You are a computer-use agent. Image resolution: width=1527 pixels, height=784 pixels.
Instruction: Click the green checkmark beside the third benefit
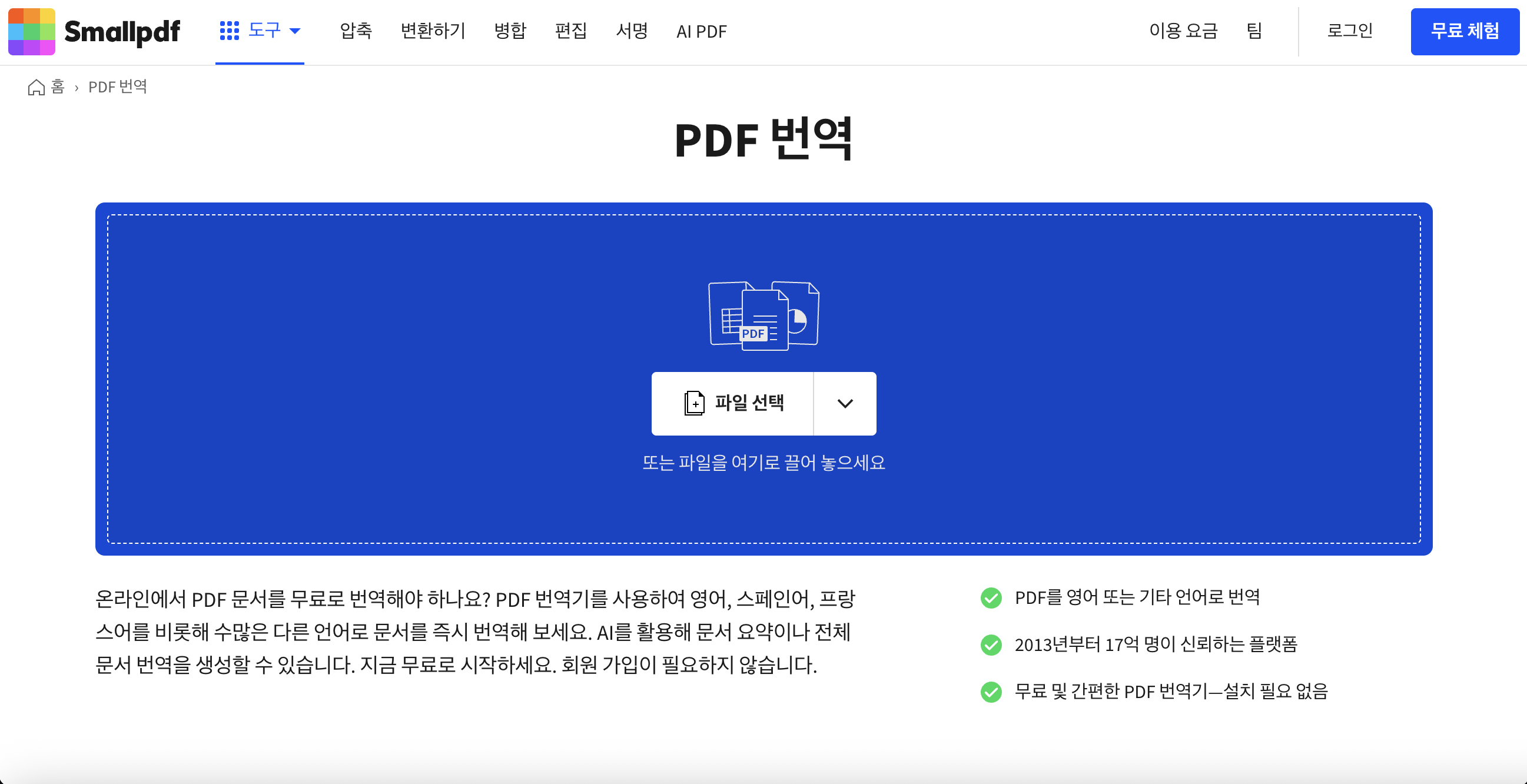coord(991,691)
